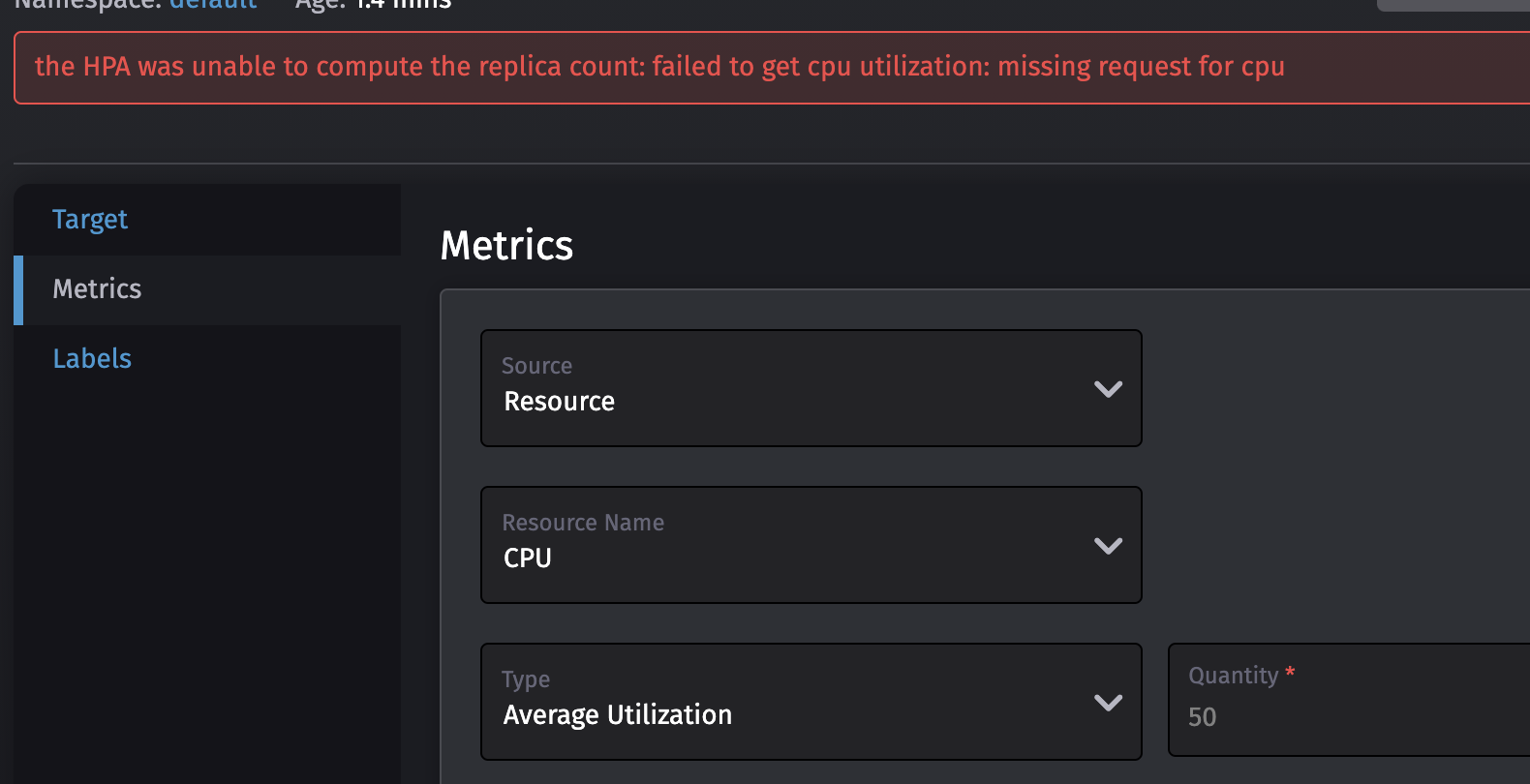Select the Labels tab
1530x784 pixels.
pyautogui.click(x=92, y=358)
